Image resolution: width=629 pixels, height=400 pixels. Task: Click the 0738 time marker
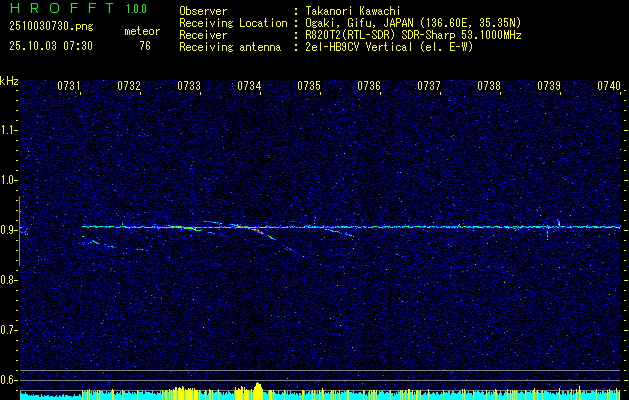[x=489, y=85]
